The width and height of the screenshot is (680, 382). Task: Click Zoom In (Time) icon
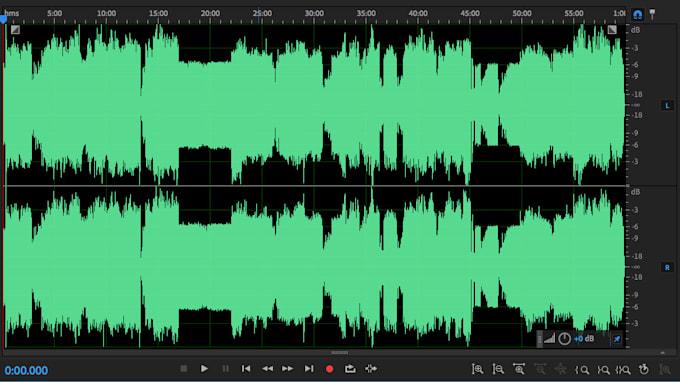519,369
